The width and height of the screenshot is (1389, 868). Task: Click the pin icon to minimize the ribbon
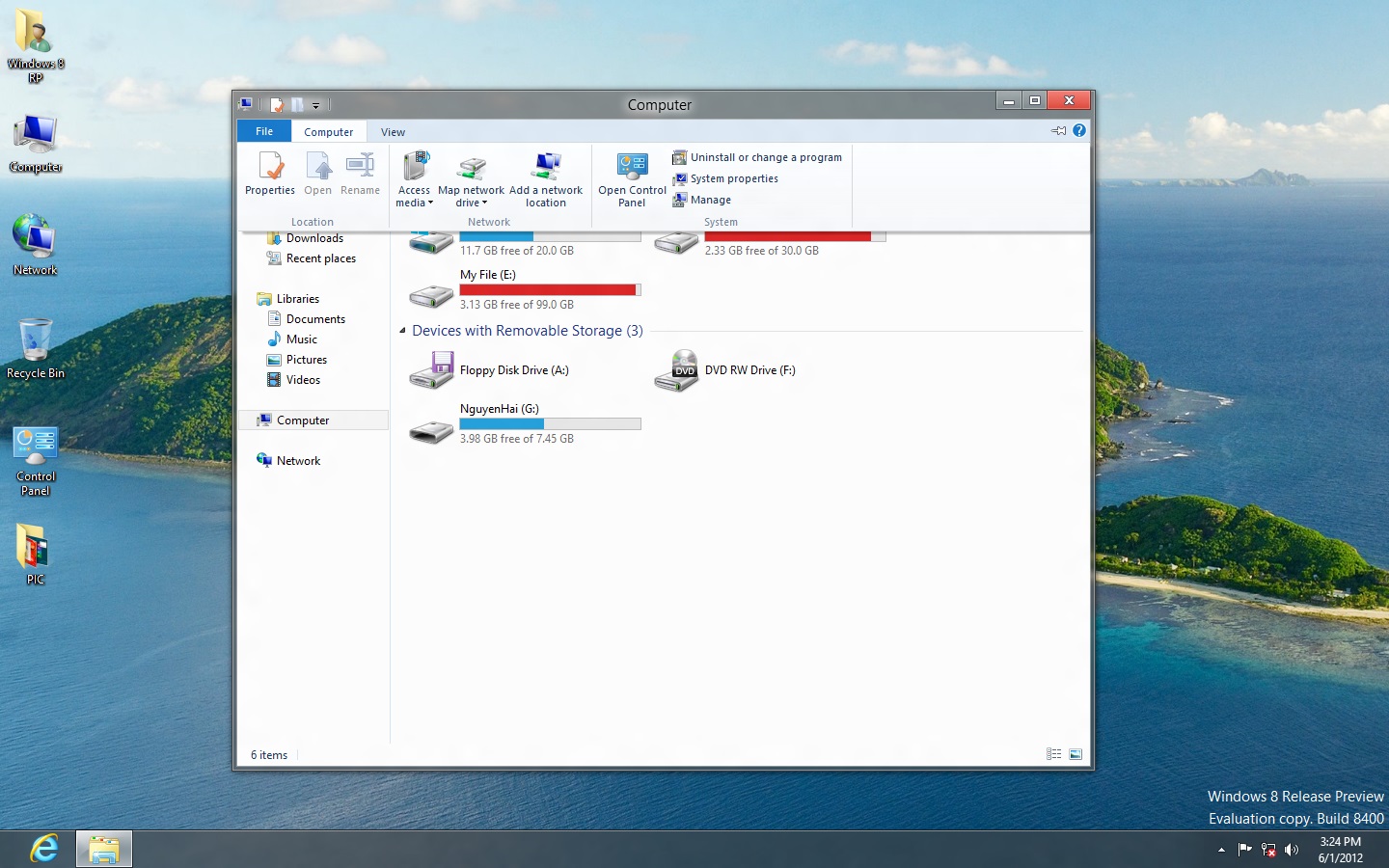tap(1059, 130)
